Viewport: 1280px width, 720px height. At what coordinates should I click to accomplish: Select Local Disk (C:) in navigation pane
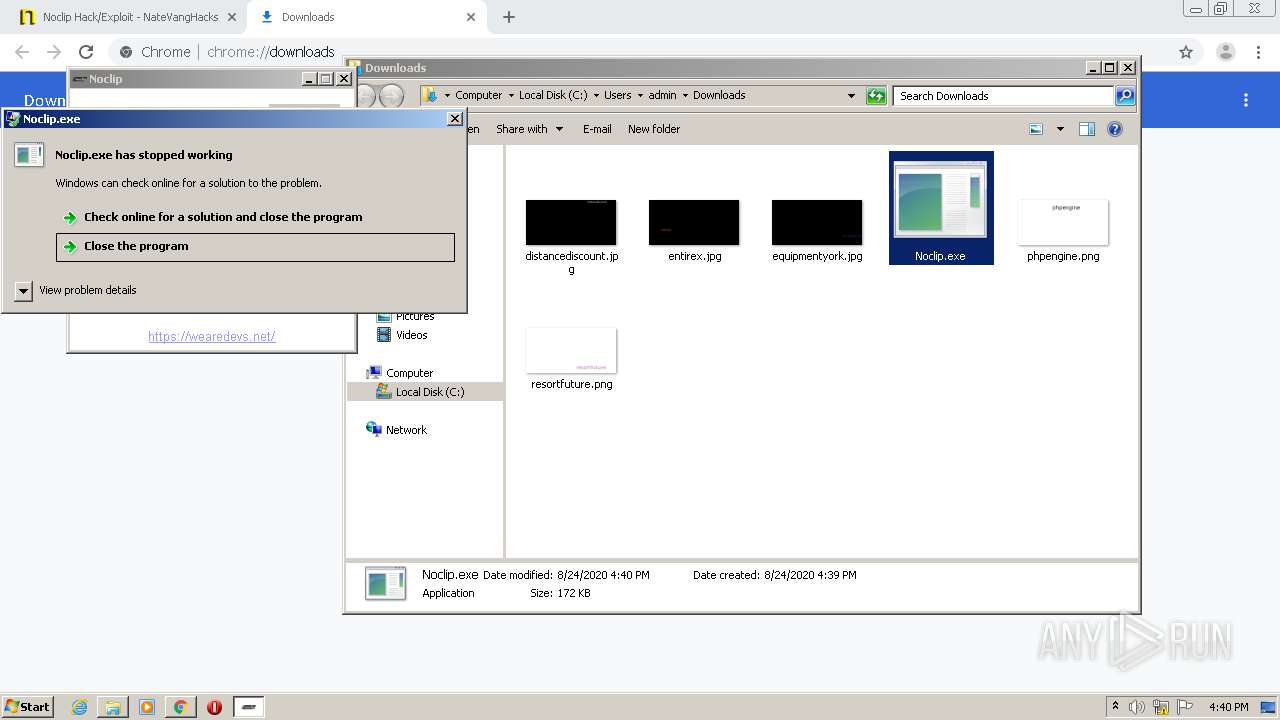[x=420, y=392]
